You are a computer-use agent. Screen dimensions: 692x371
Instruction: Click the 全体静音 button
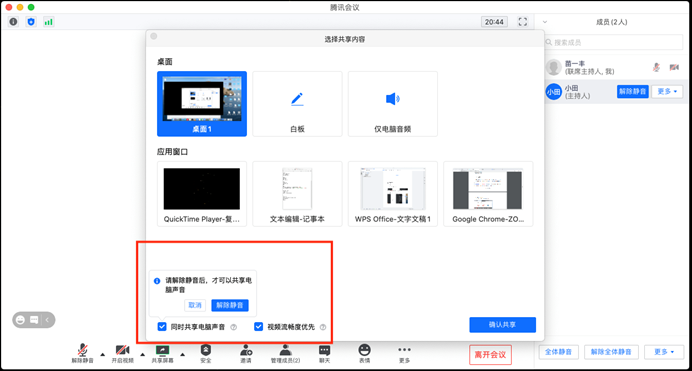(558, 352)
